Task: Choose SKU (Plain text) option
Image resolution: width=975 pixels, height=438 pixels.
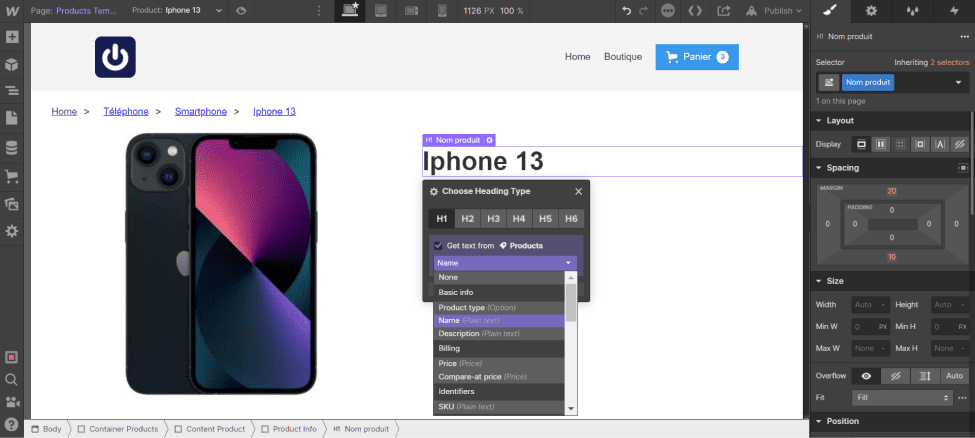Action: 499,407
